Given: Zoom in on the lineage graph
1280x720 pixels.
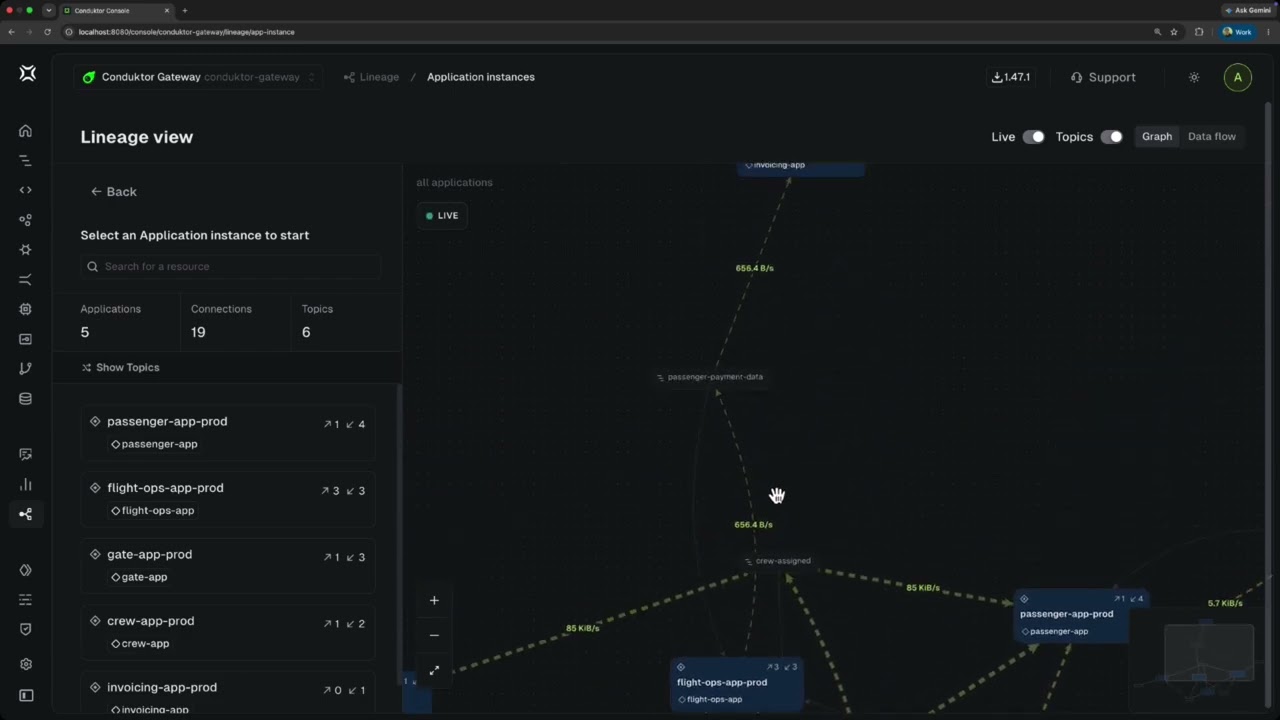Looking at the screenshot, I should 434,600.
